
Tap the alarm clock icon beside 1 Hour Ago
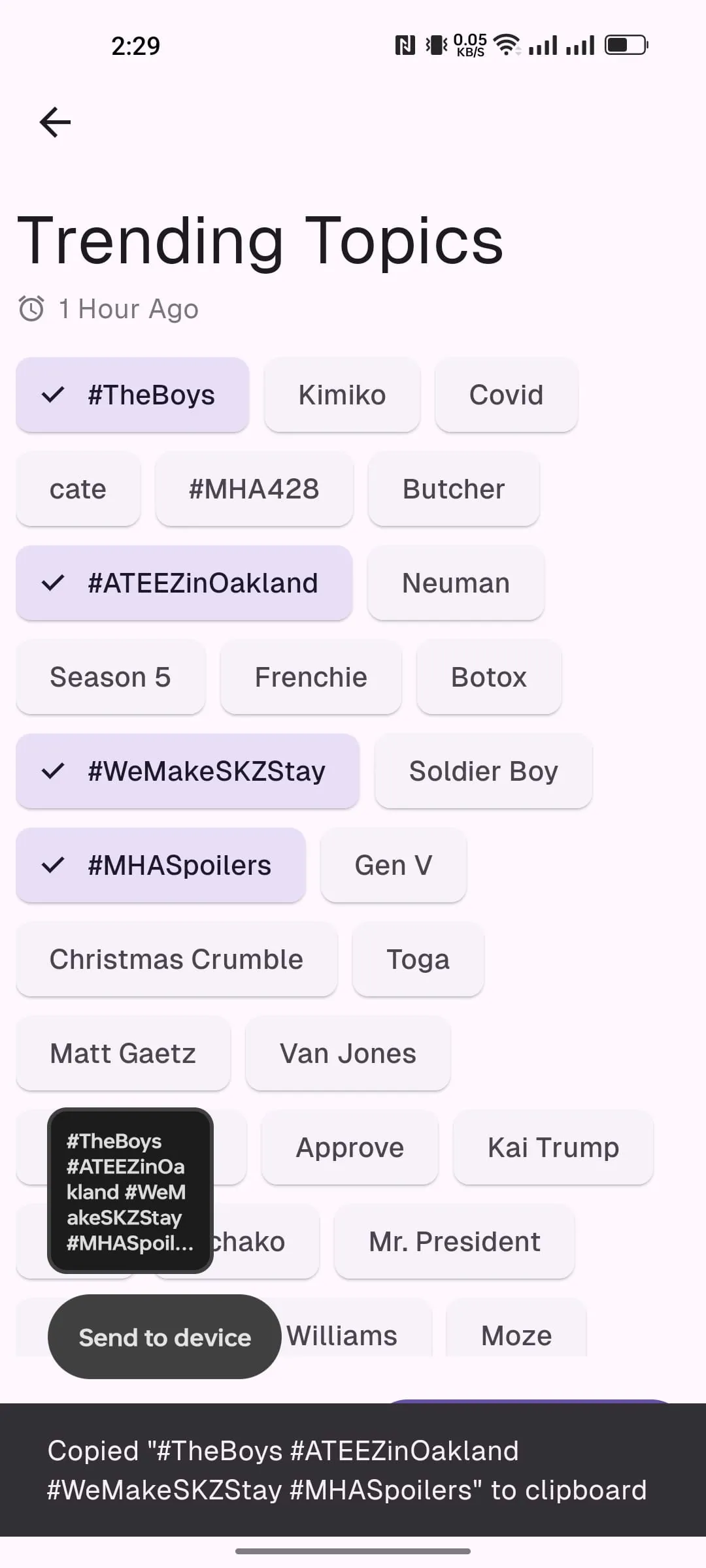[31, 308]
